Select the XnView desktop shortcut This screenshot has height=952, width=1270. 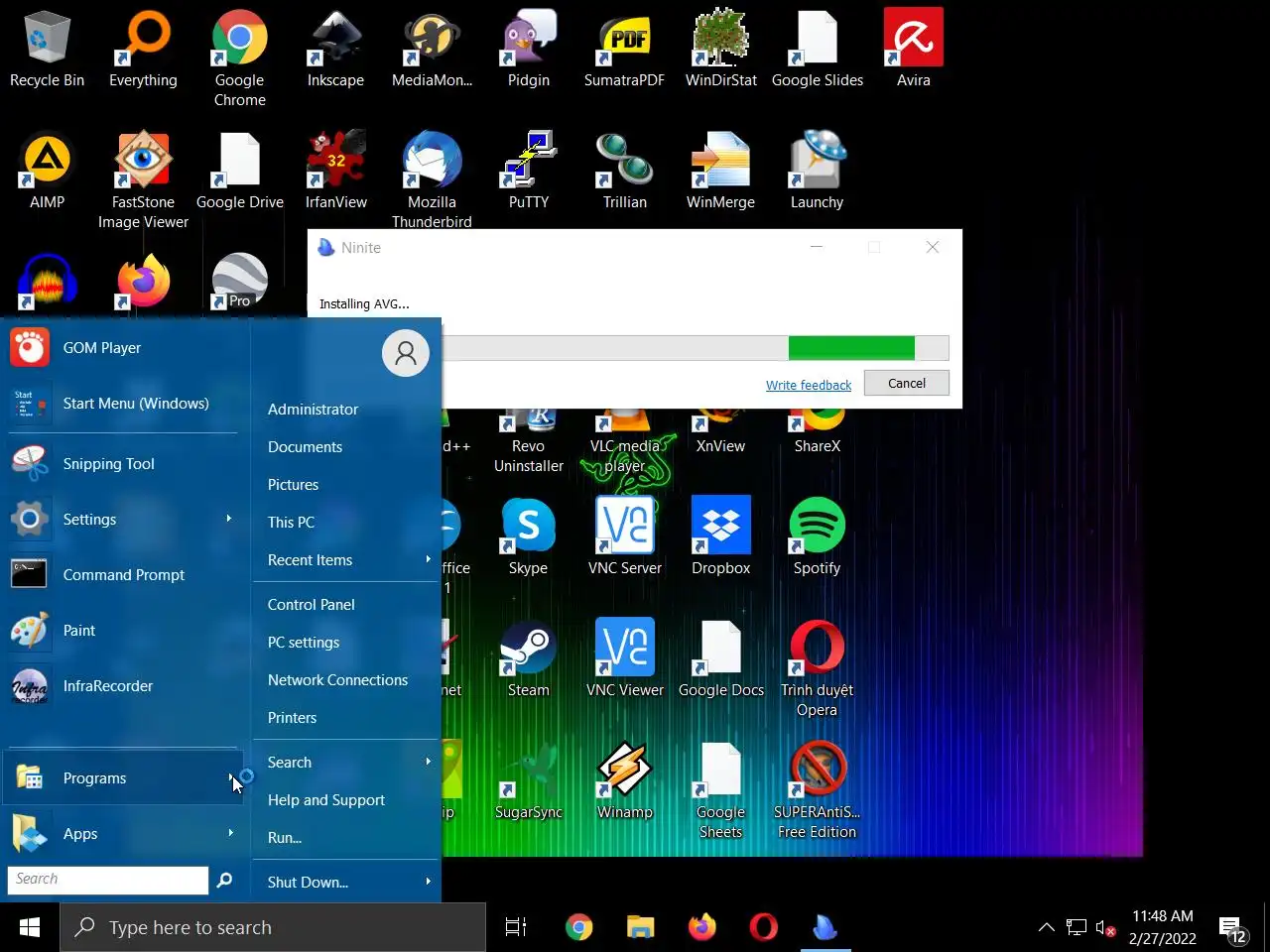[x=720, y=432]
